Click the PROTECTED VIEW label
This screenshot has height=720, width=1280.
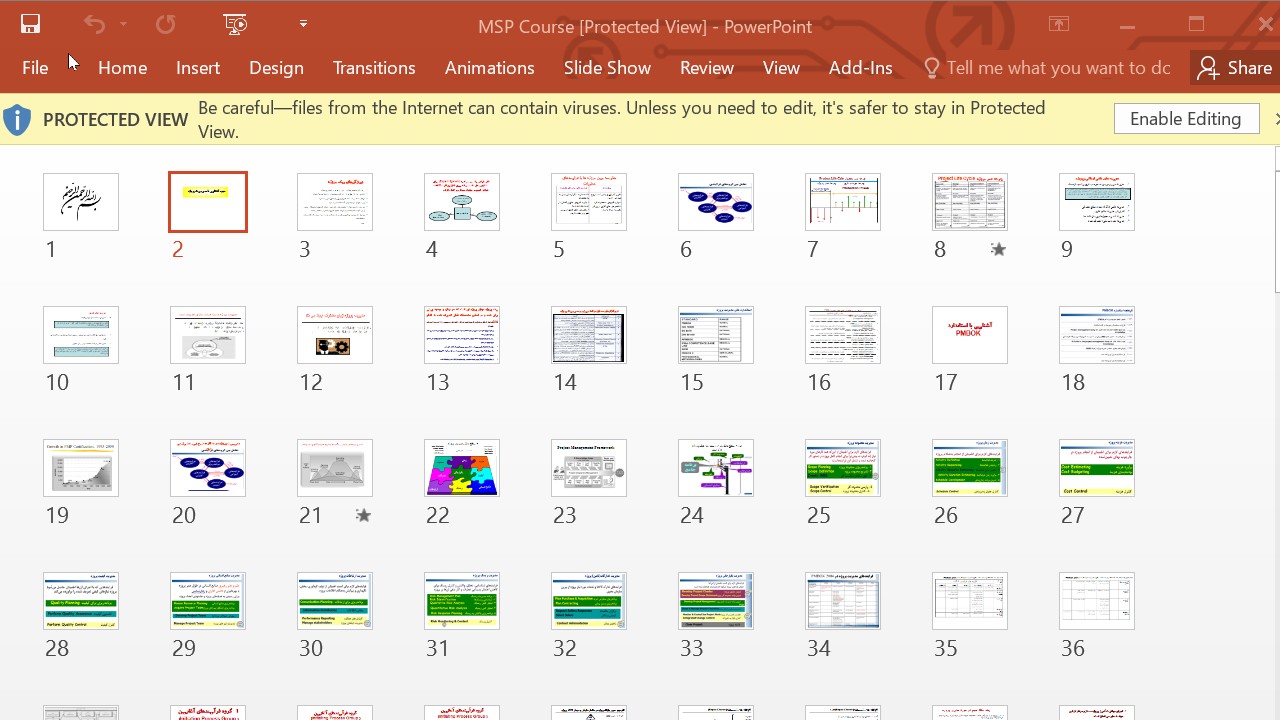[116, 120]
